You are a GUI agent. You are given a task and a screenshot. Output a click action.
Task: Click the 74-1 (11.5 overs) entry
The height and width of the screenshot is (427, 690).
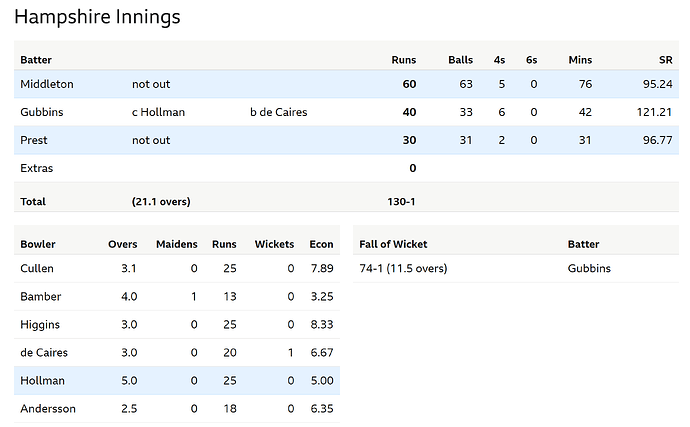tap(403, 268)
